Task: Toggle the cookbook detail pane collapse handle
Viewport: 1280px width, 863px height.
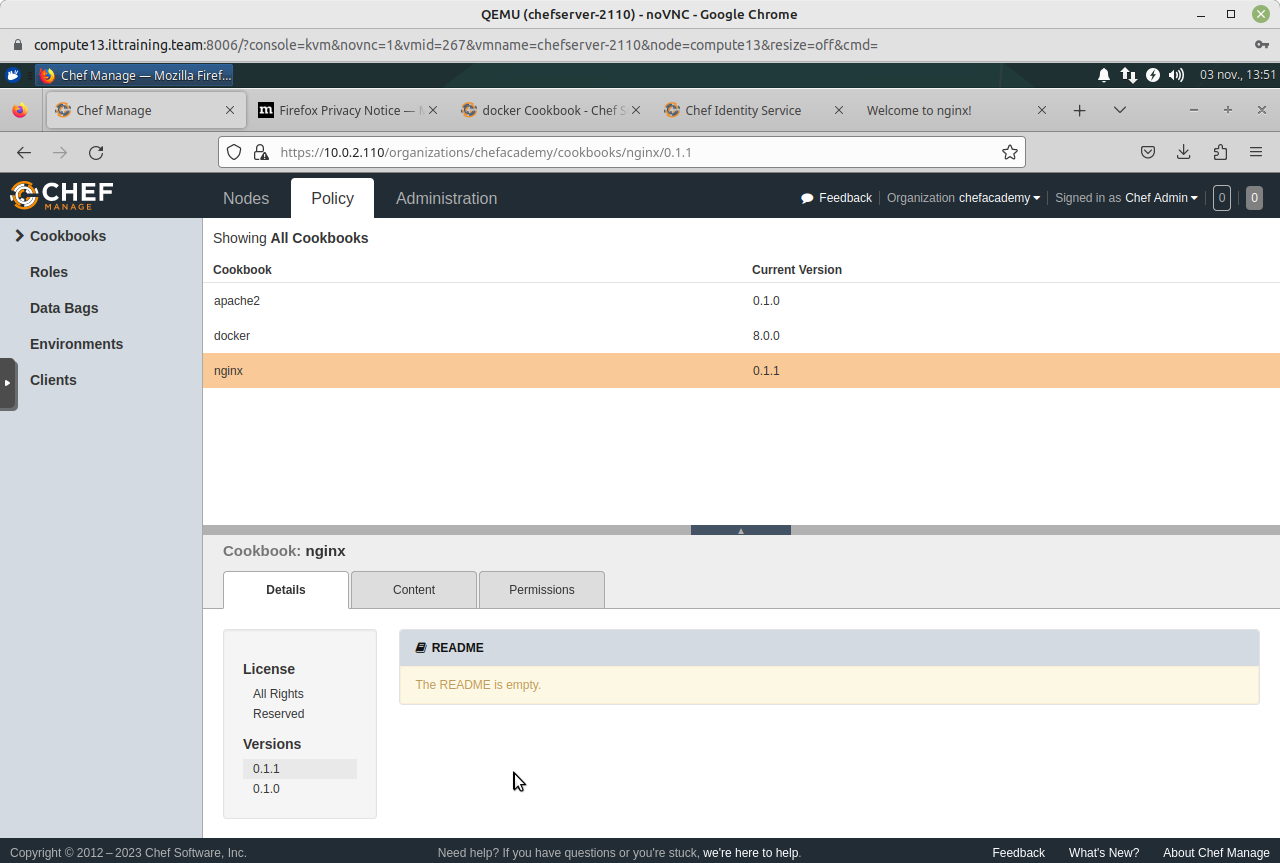Action: pos(741,530)
